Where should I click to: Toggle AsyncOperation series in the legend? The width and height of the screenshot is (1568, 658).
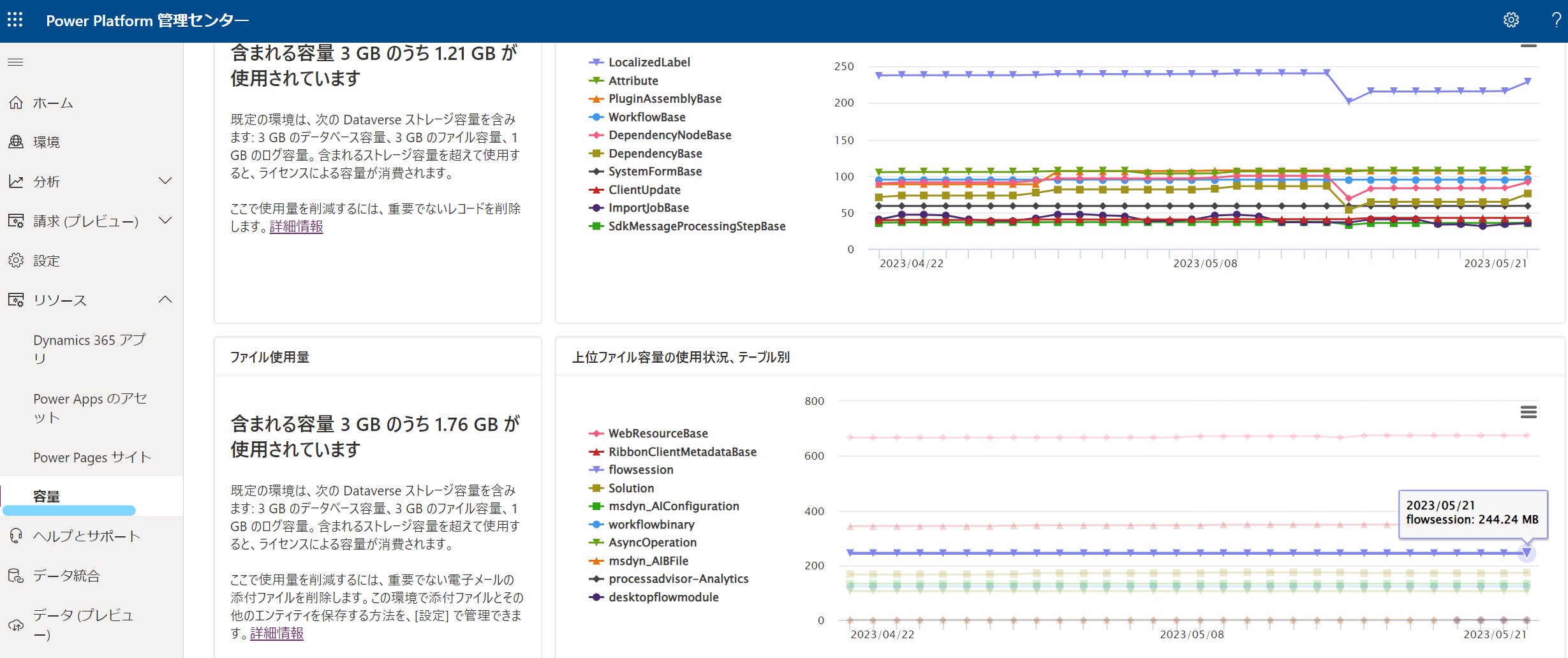[x=643, y=543]
